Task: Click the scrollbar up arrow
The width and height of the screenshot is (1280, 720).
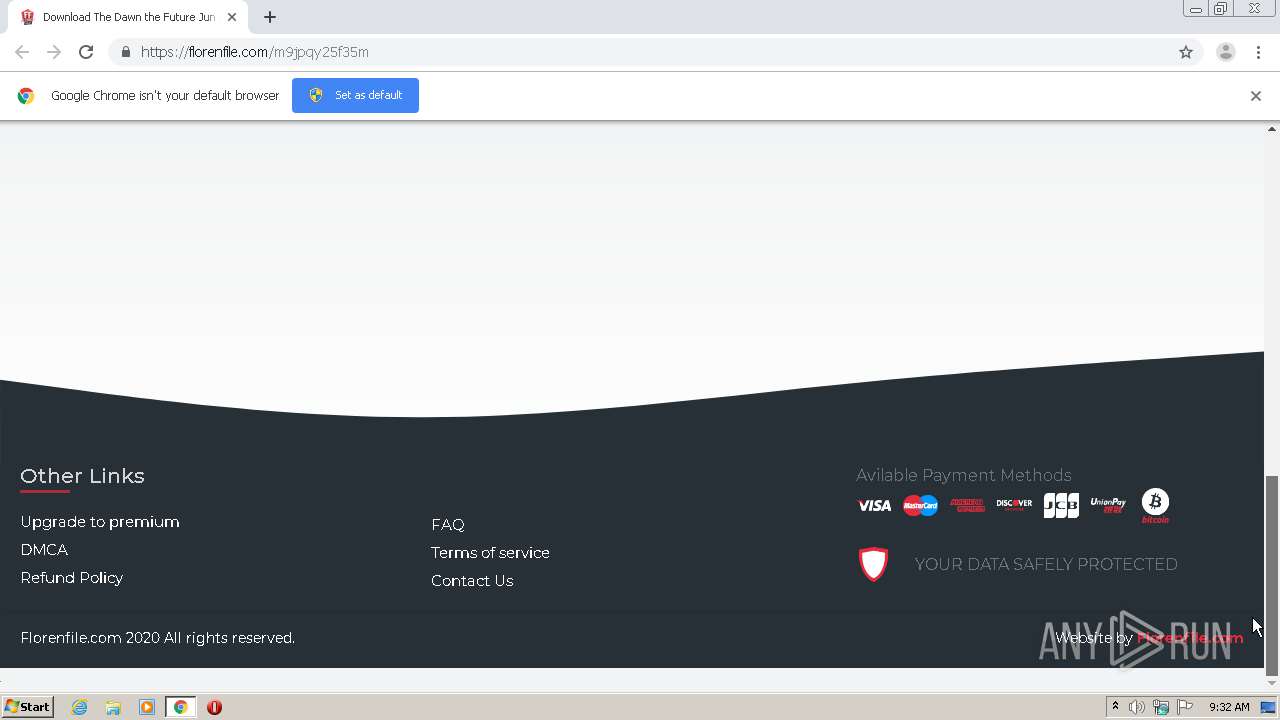Action: [1272, 129]
